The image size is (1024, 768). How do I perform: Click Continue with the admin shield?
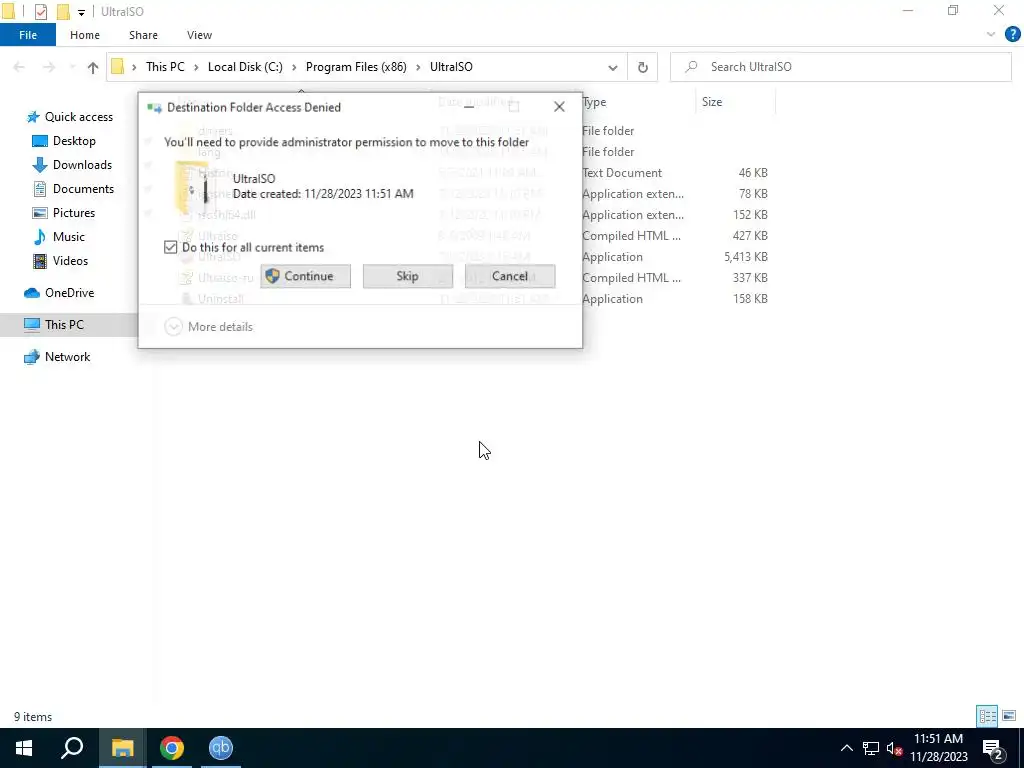pos(305,276)
